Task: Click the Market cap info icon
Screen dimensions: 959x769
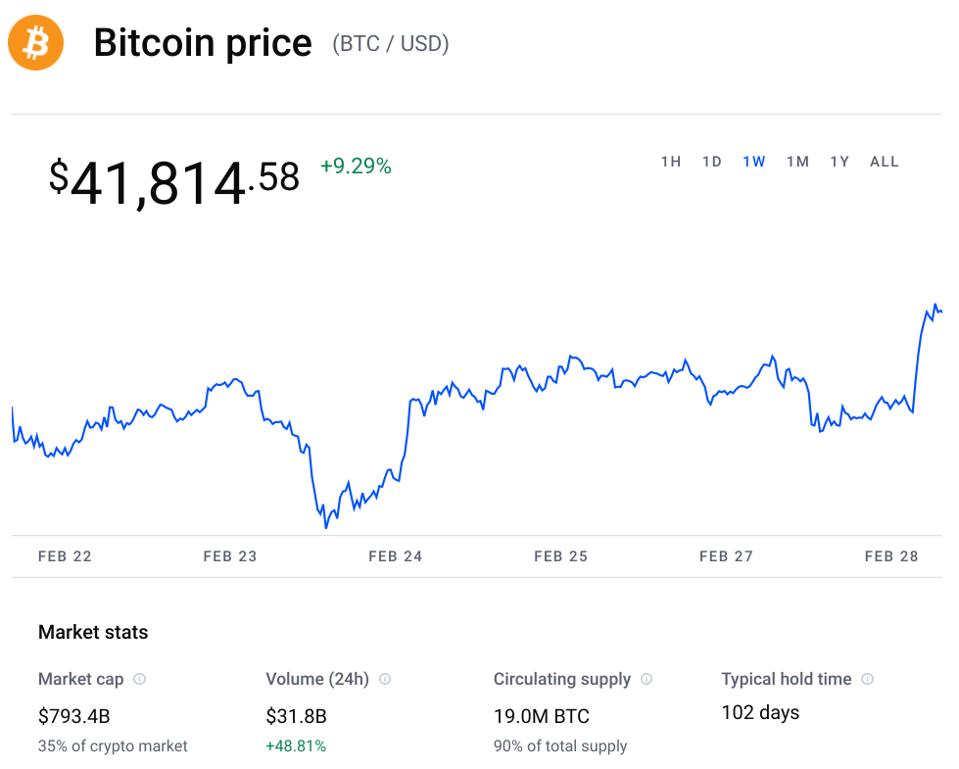Action: point(139,679)
